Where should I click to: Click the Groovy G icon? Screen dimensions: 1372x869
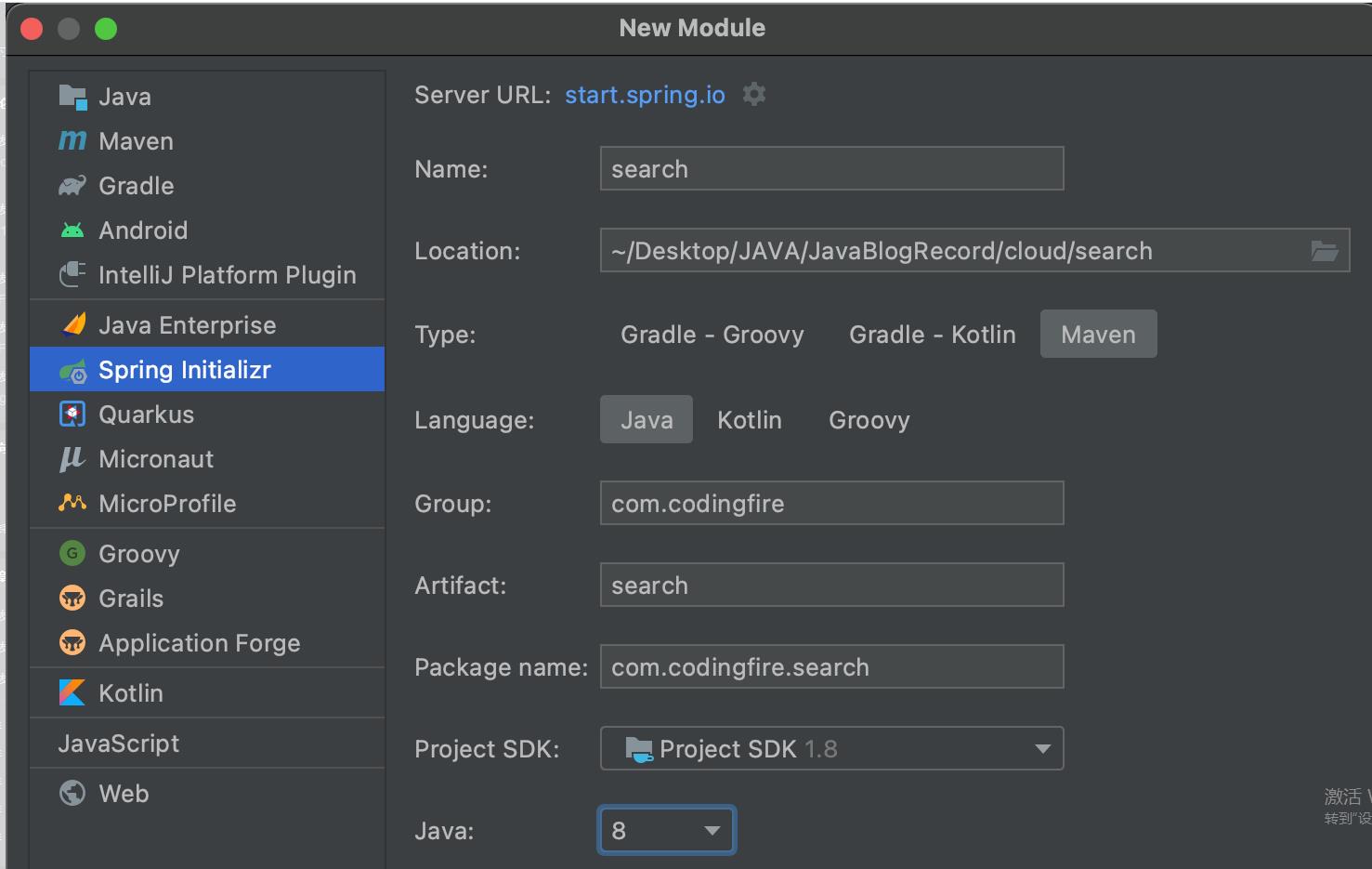coord(72,553)
